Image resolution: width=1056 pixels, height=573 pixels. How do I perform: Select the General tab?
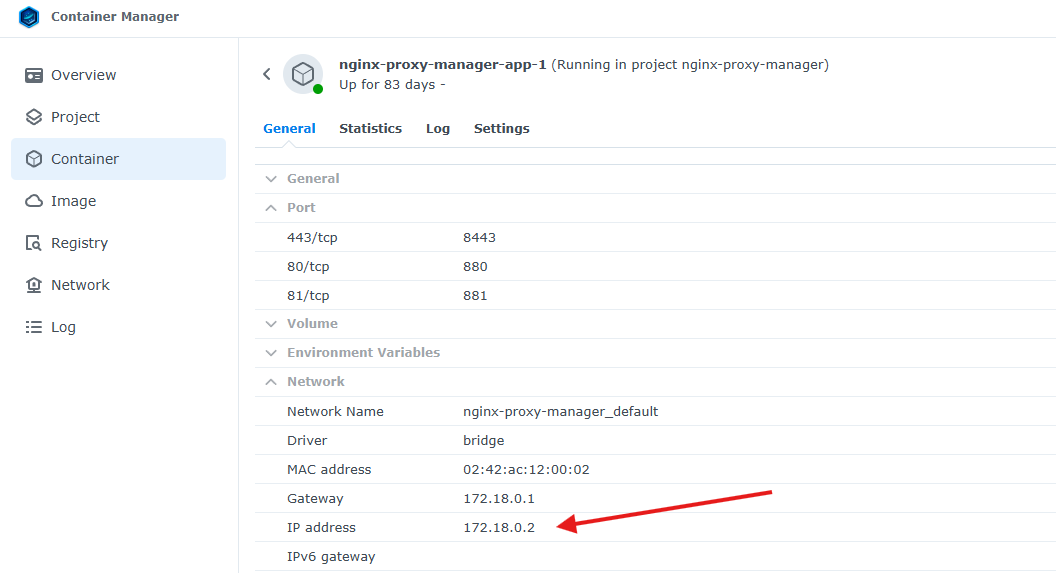289,128
